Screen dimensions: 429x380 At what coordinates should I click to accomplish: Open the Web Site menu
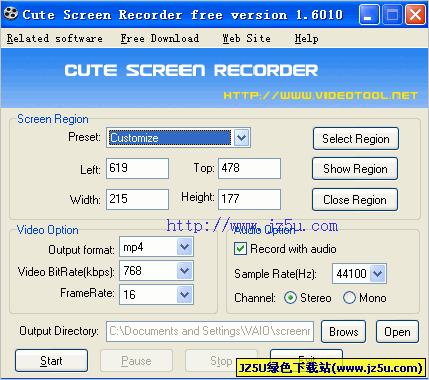pyautogui.click(x=246, y=38)
